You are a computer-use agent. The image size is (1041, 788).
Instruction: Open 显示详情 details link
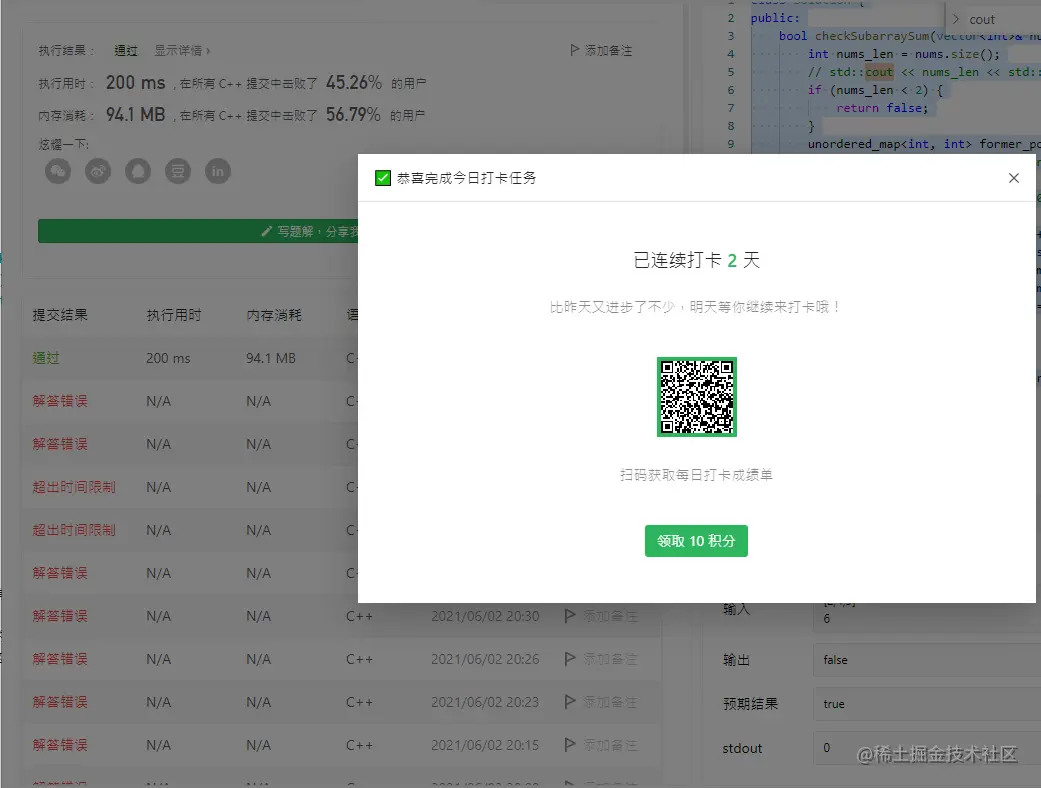tap(182, 50)
